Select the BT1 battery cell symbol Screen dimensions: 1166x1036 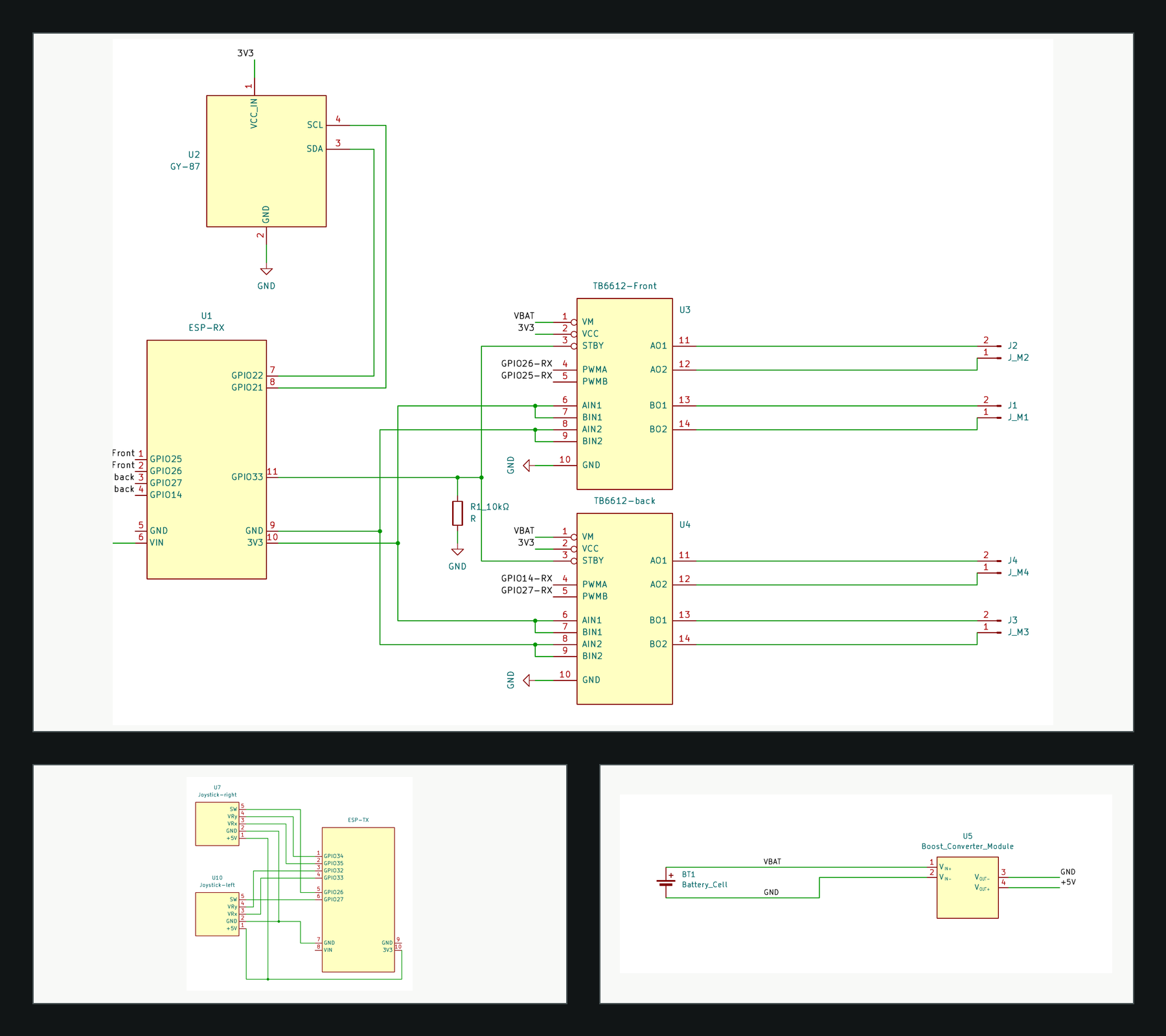pyautogui.click(x=666, y=882)
